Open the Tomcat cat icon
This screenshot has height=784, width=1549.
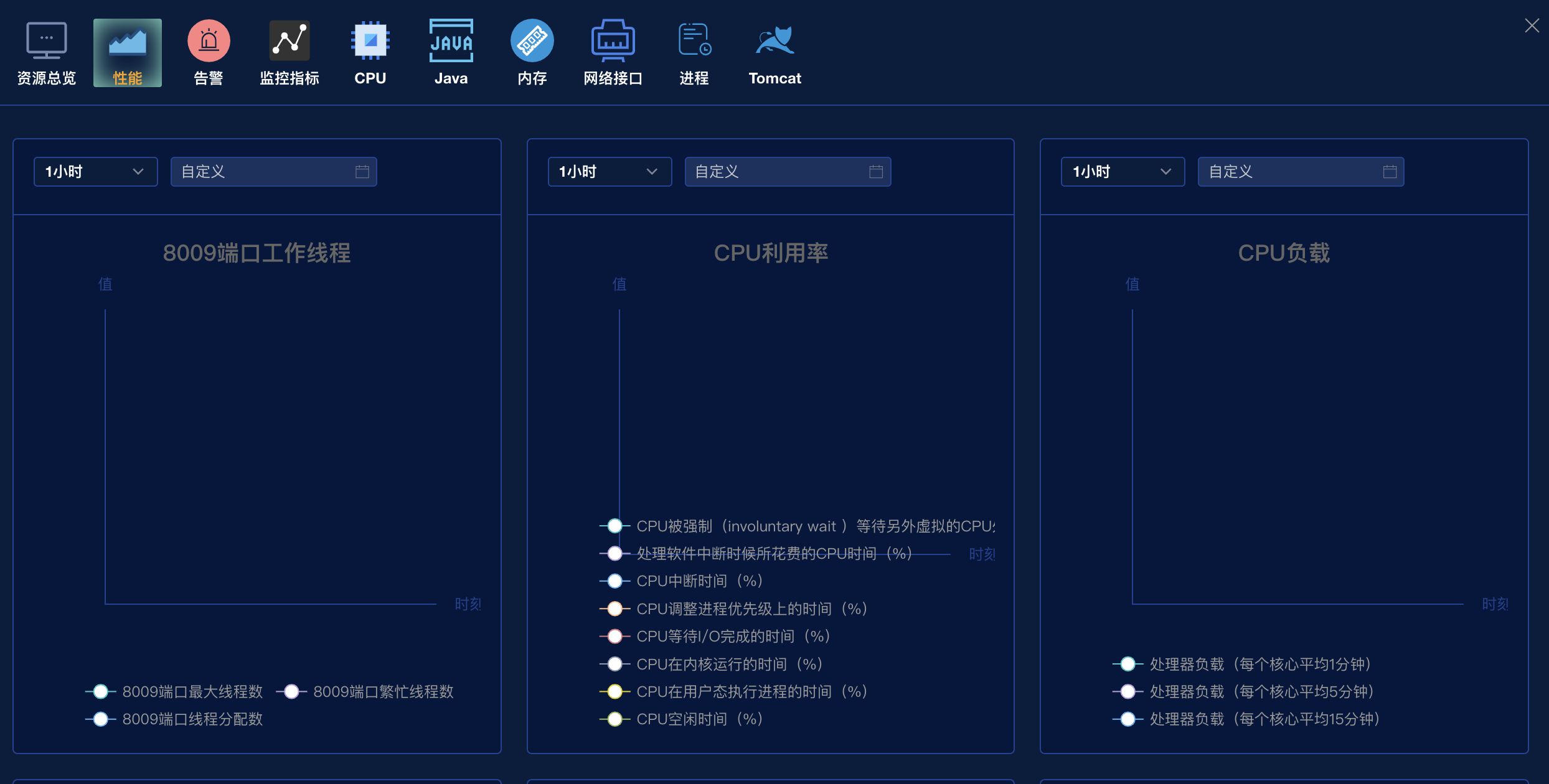(x=775, y=40)
